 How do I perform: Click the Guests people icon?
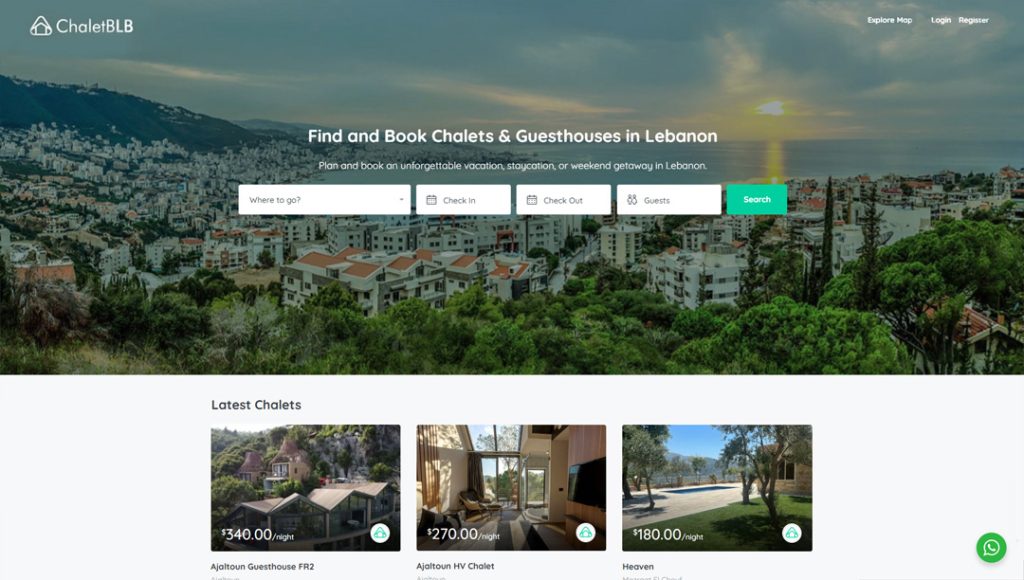point(632,200)
